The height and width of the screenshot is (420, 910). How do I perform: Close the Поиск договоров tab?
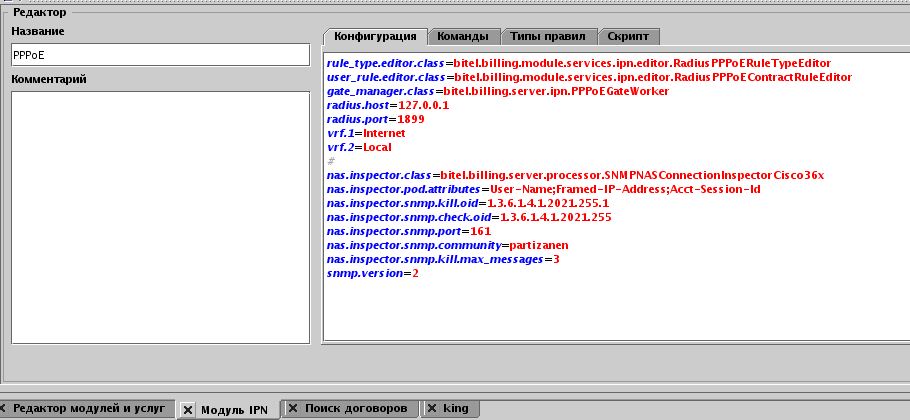point(292,409)
